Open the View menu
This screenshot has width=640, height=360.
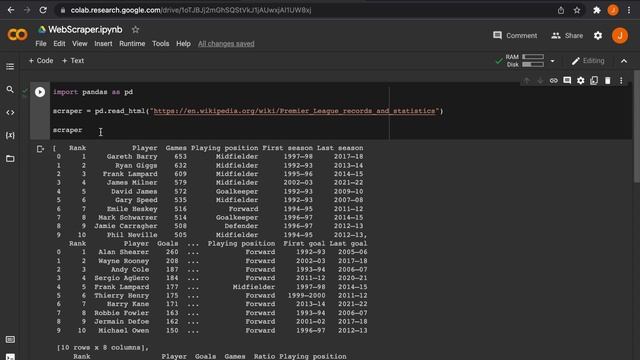click(80, 44)
